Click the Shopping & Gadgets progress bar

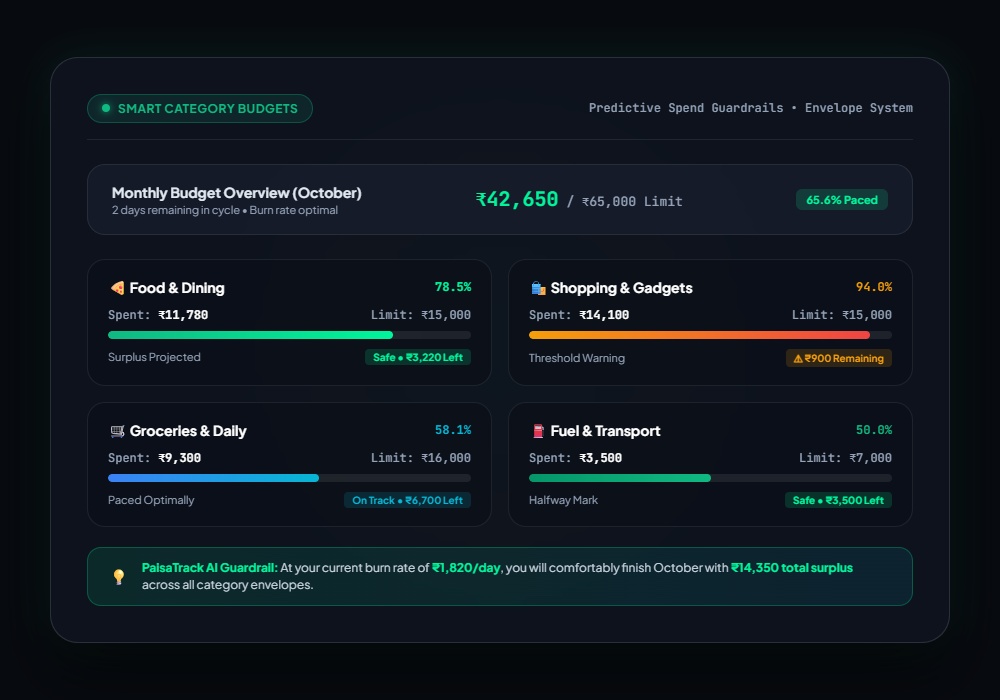(x=710, y=335)
